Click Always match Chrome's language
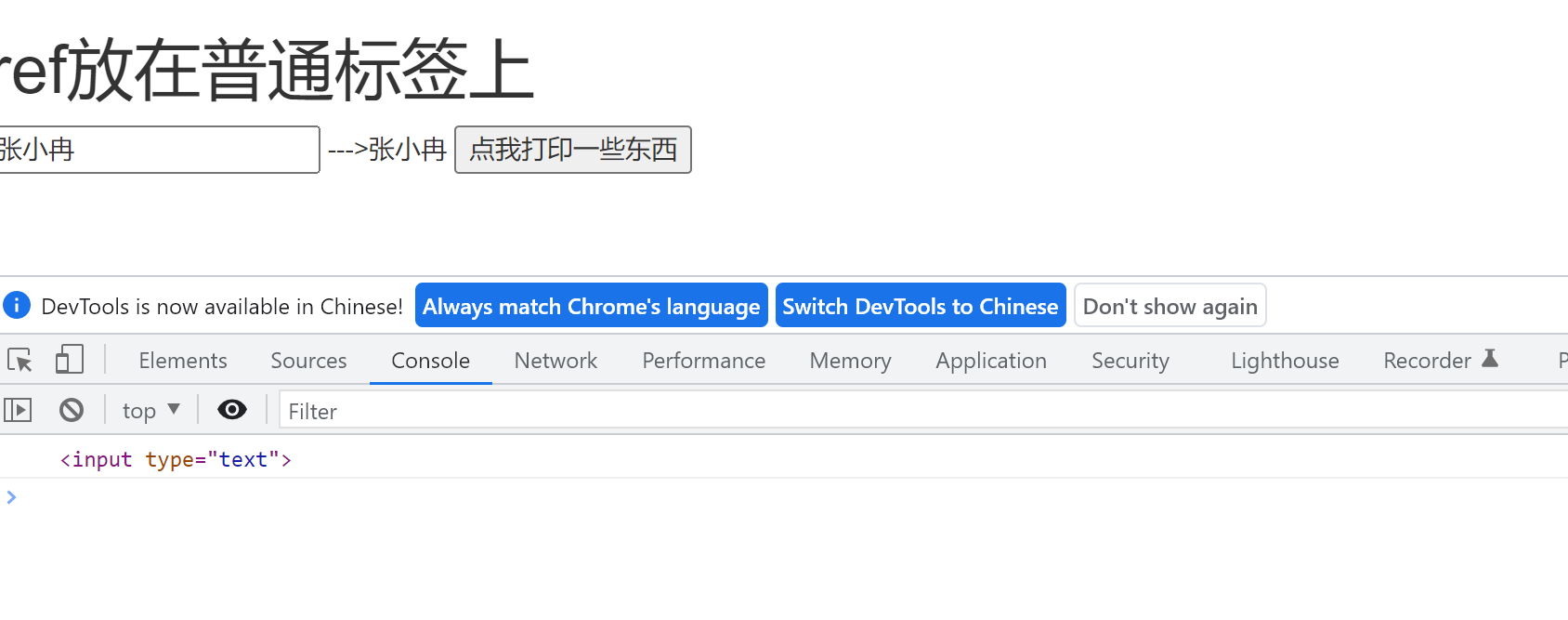This screenshot has width=1568, height=620. coord(591,306)
